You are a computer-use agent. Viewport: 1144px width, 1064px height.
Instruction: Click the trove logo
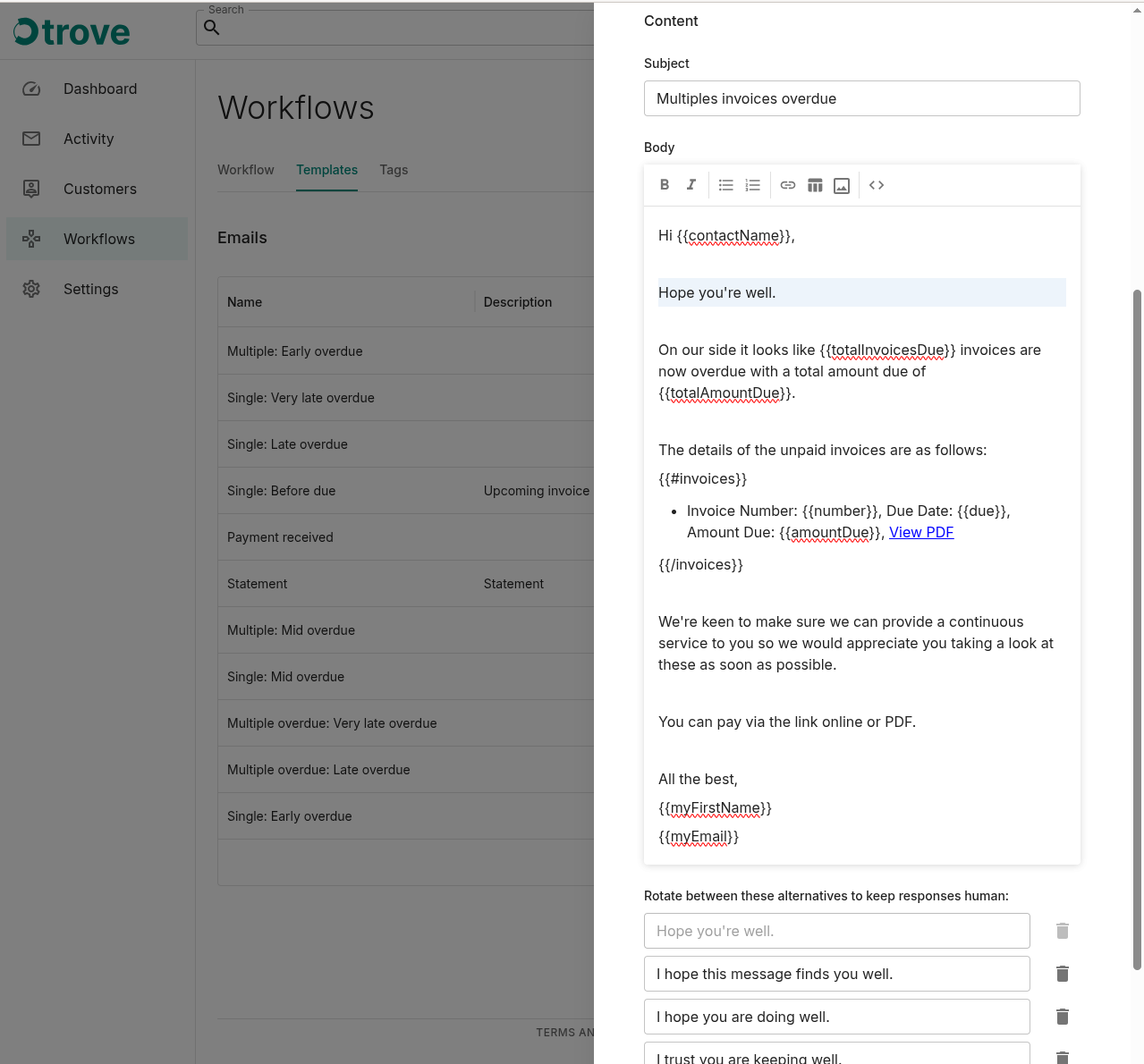pos(71,31)
